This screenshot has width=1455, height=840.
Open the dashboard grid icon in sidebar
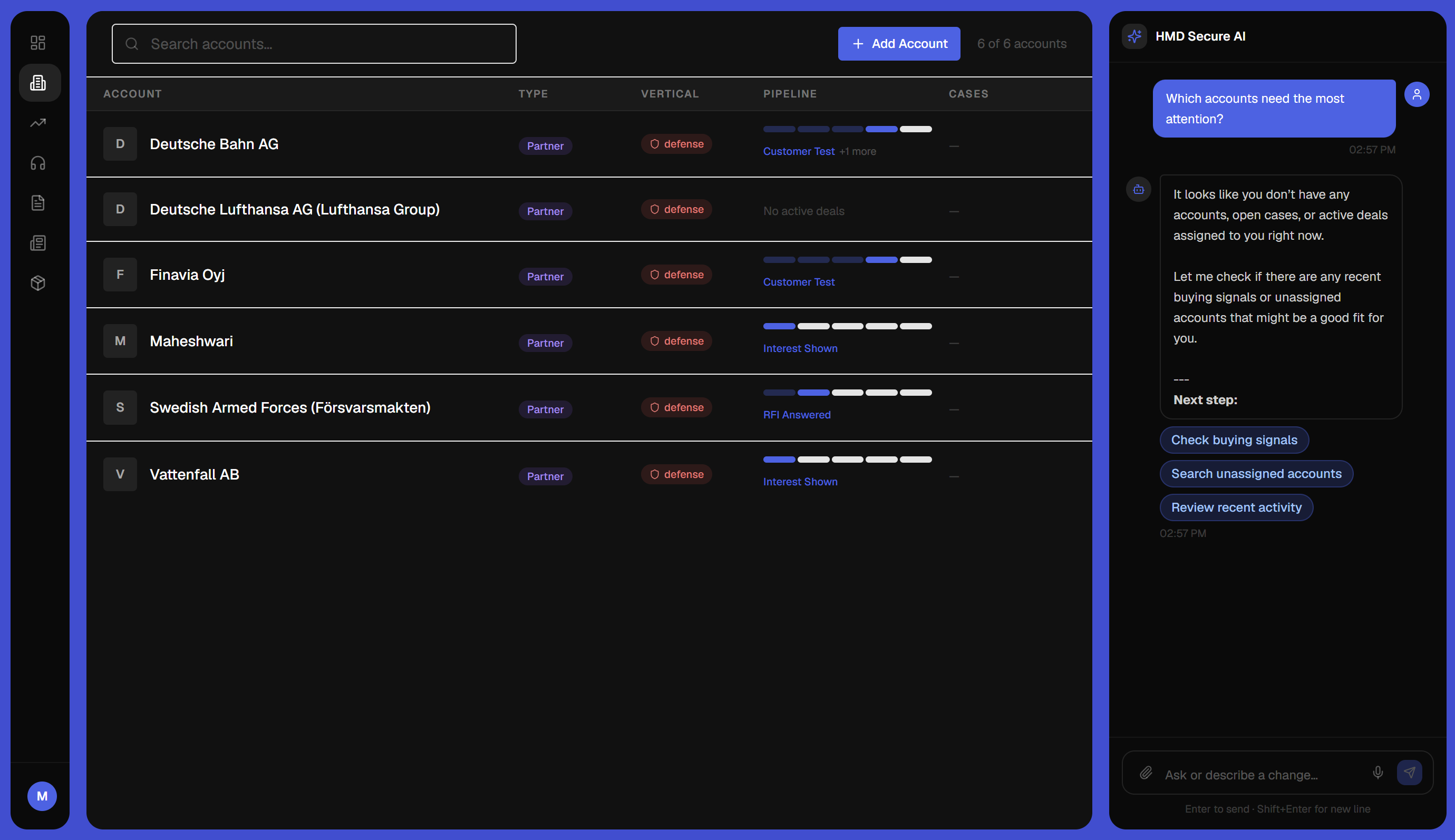pyautogui.click(x=38, y=43)
